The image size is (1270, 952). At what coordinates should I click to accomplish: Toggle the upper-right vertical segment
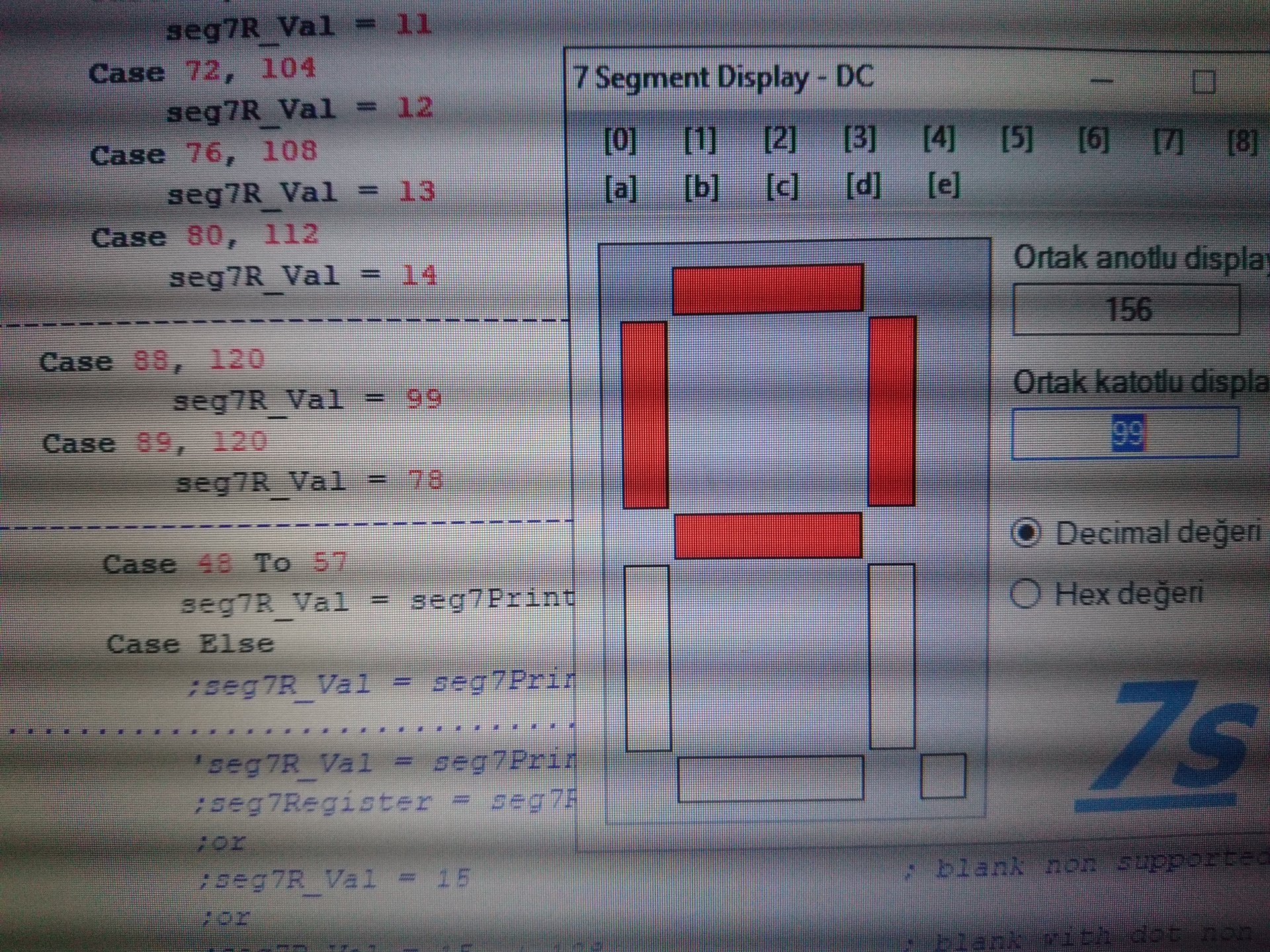tap(892, 411)
